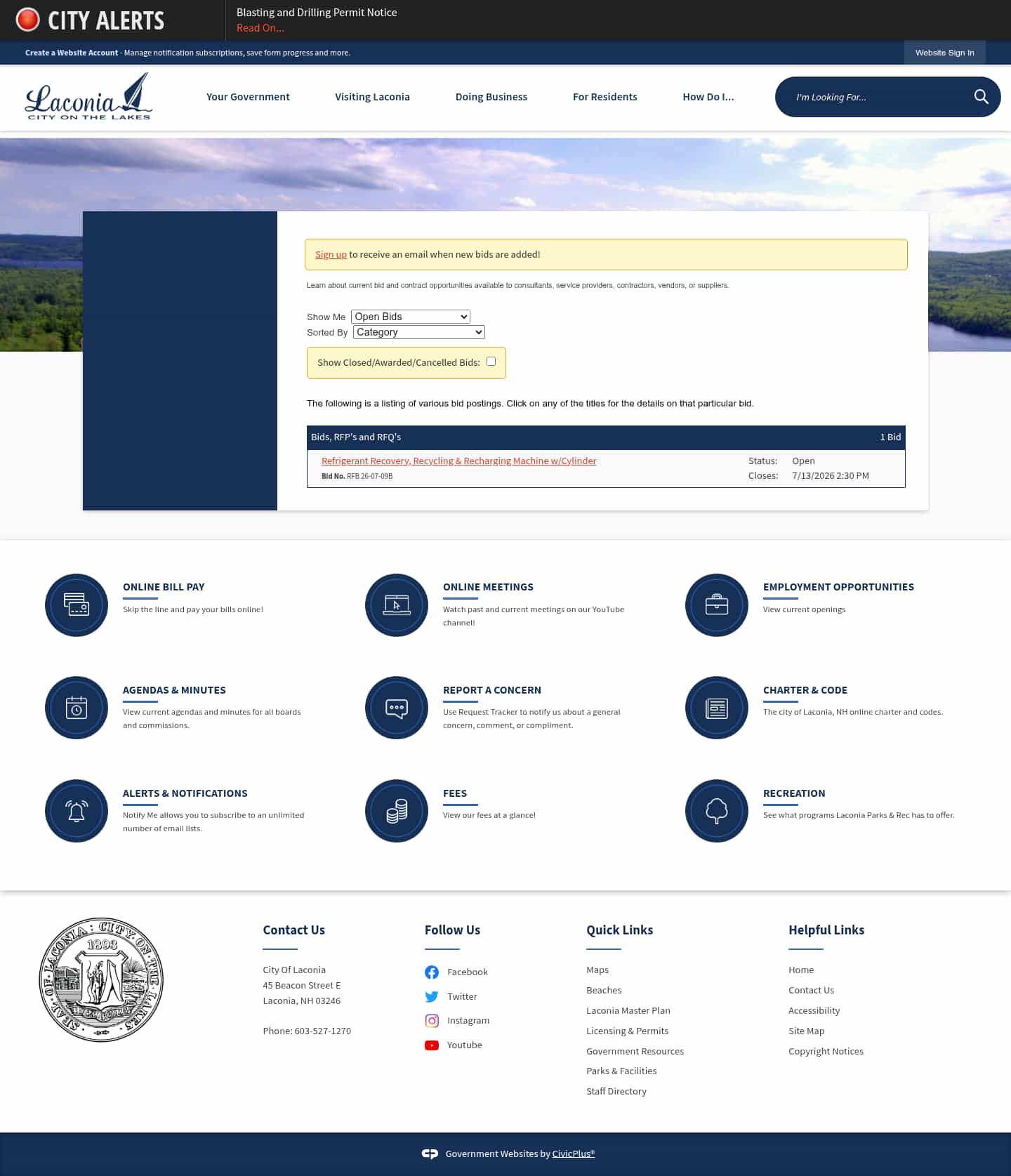Viewport: 1011px width, 1176px height.
Task: Click the Charter & Code document icon
Action: (x=717, y=708)
